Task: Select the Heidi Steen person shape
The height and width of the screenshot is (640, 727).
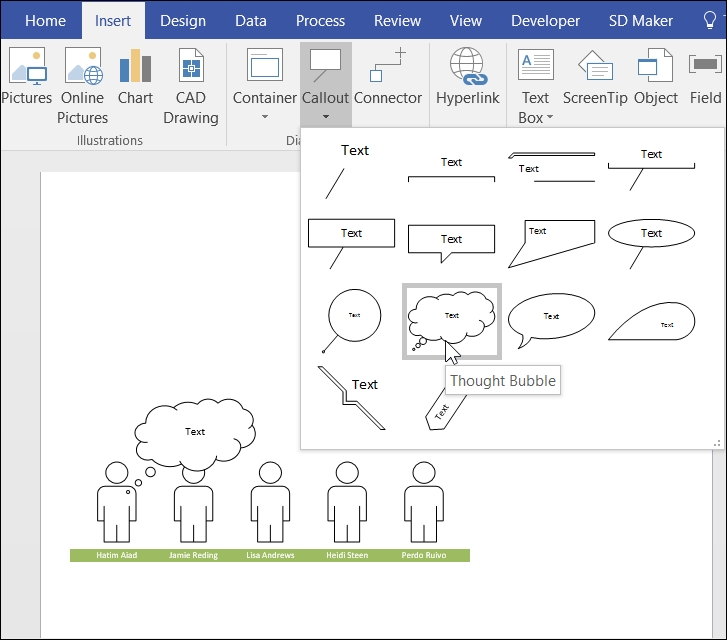Action: [347, 502]
